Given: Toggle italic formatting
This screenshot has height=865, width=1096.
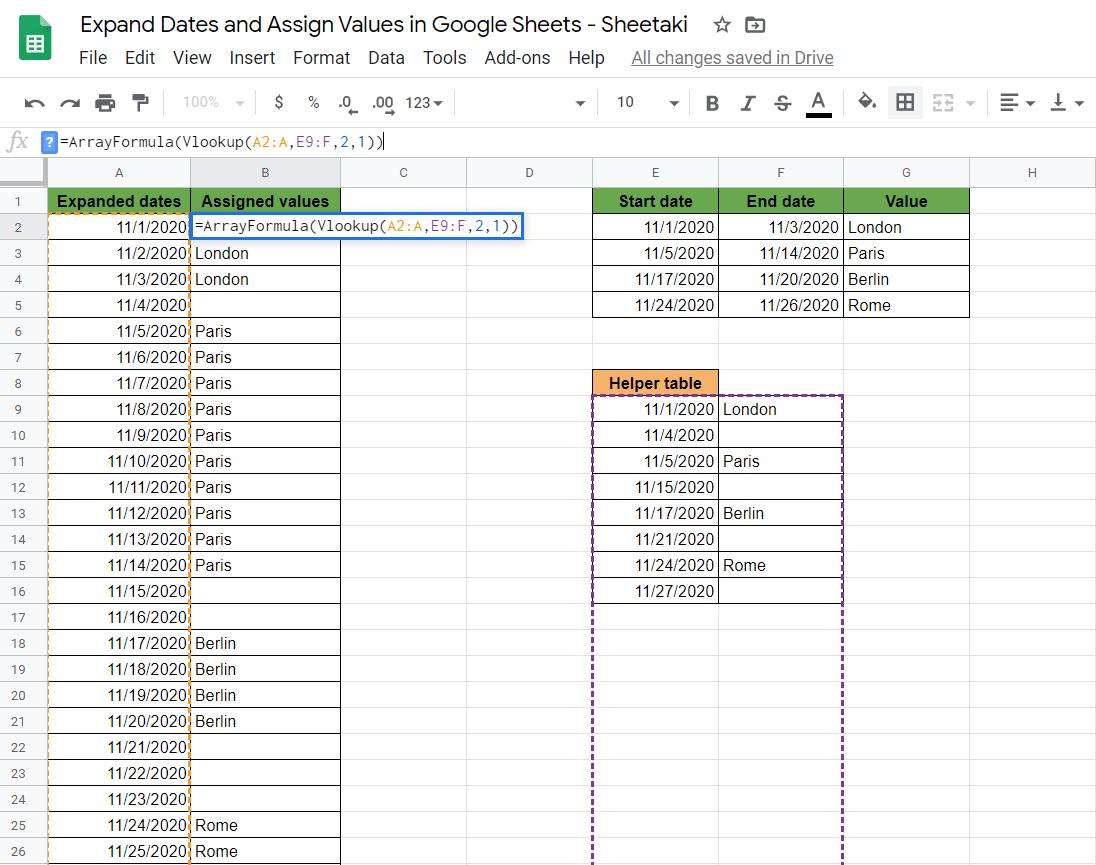Looking at the screenshot, I should coord(746,102).
